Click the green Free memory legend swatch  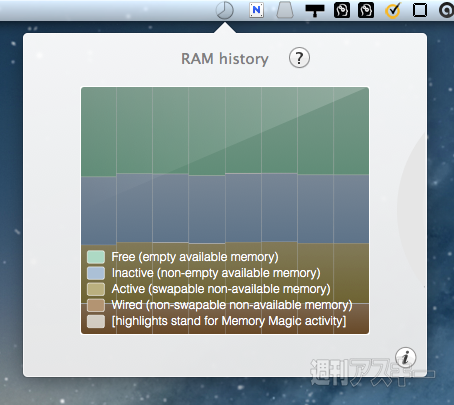click(96, 257)
